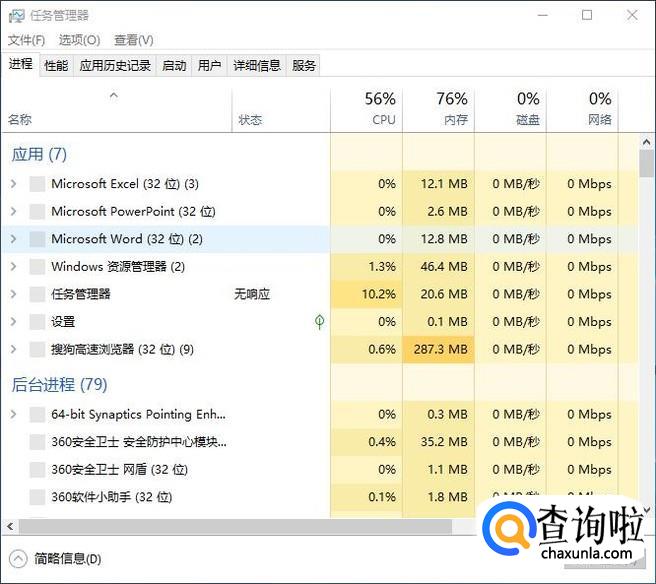This screenshot has width=656, height=584.
Task: Click the 搜狗高速浏览器 process icon
Action: pyautogui.click(x=37, y=350)
